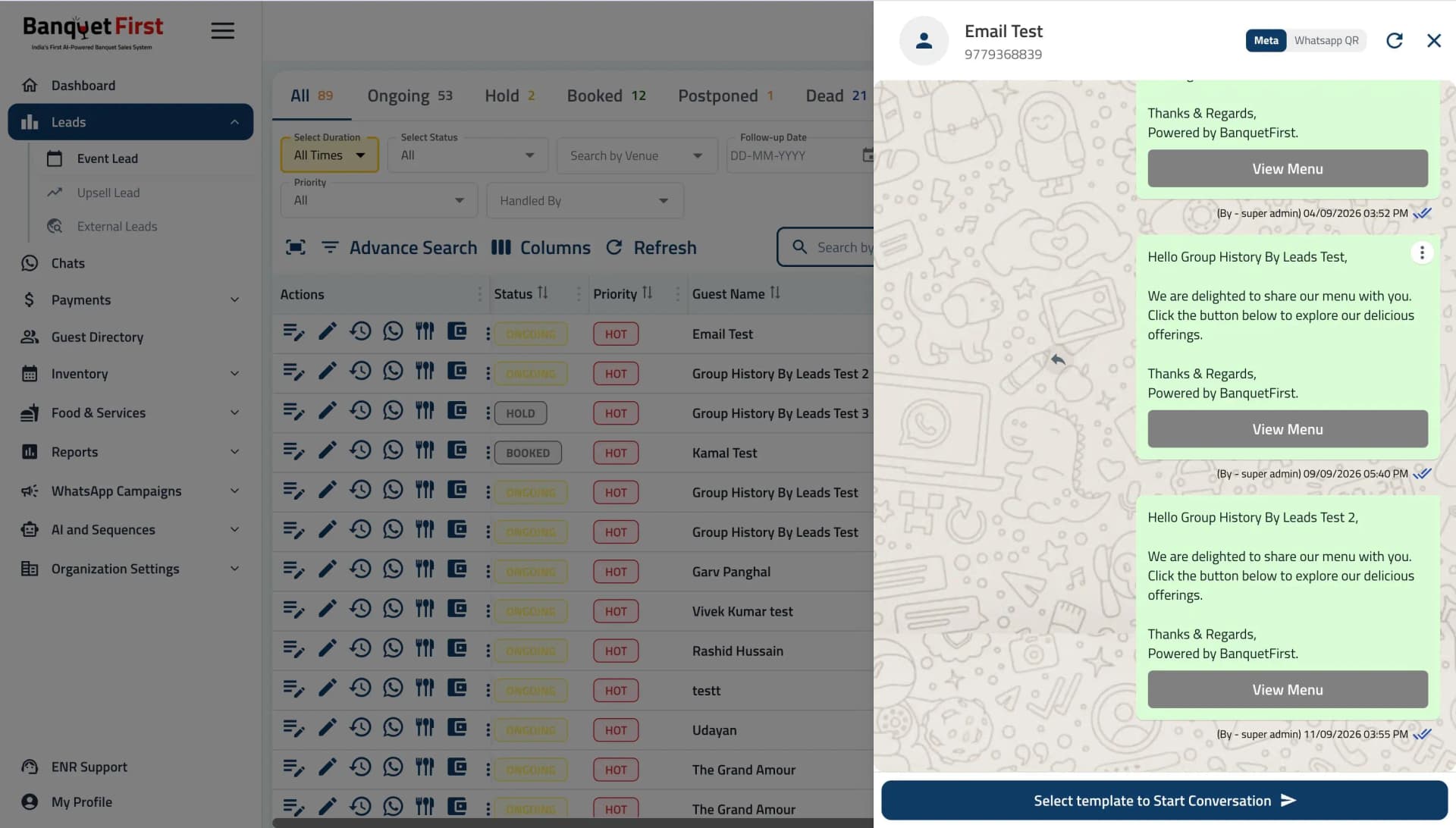This screenshot has width=1456, height=828.
Task: Click food menu fork icon for Udayan row
Action: [425, 727]
